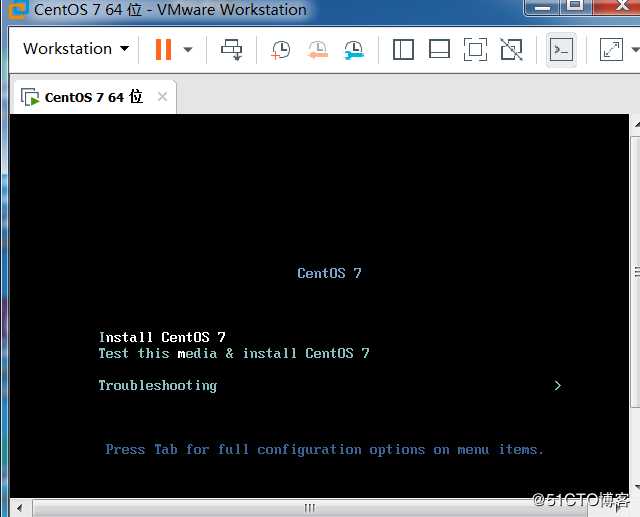Toggle the console view button
This screenshot has height=517, width=640.
(x=561, y=50)
